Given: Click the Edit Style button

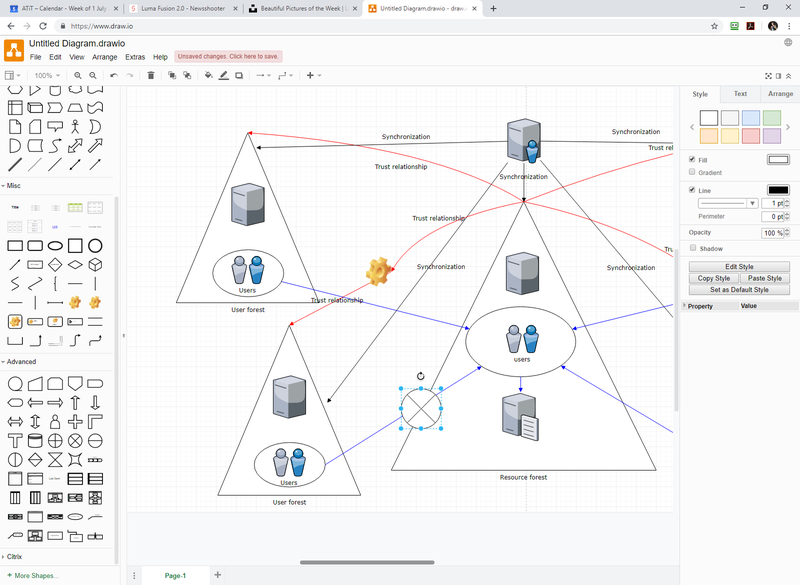Looking at the screenshot, I should click(x=739, y=267).
